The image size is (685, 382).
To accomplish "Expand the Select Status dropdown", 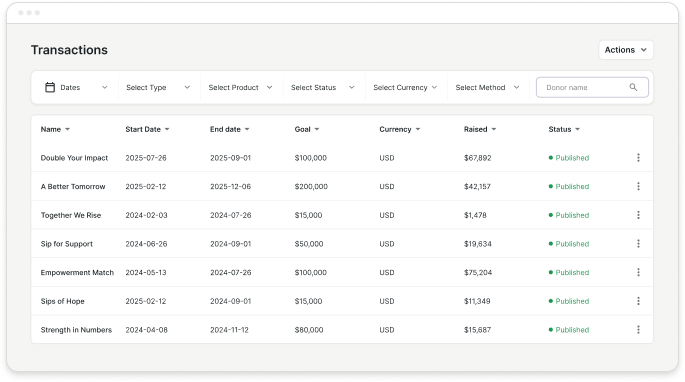I will click(x=323, y=87).
